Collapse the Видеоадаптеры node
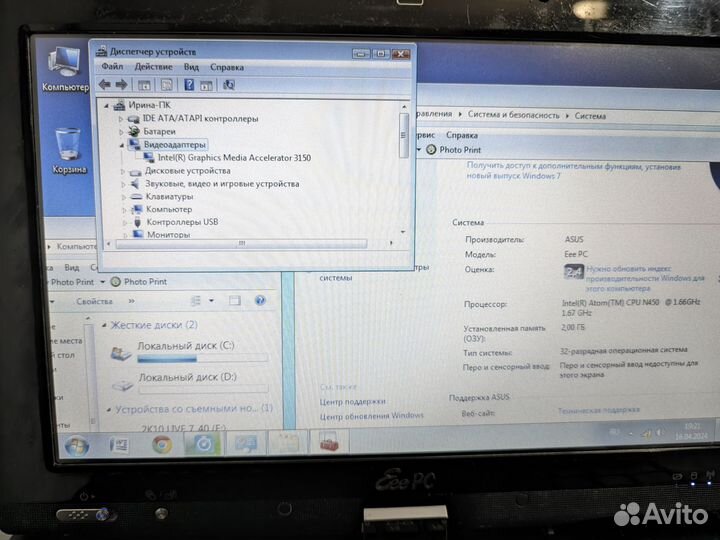 coord(122,145)
